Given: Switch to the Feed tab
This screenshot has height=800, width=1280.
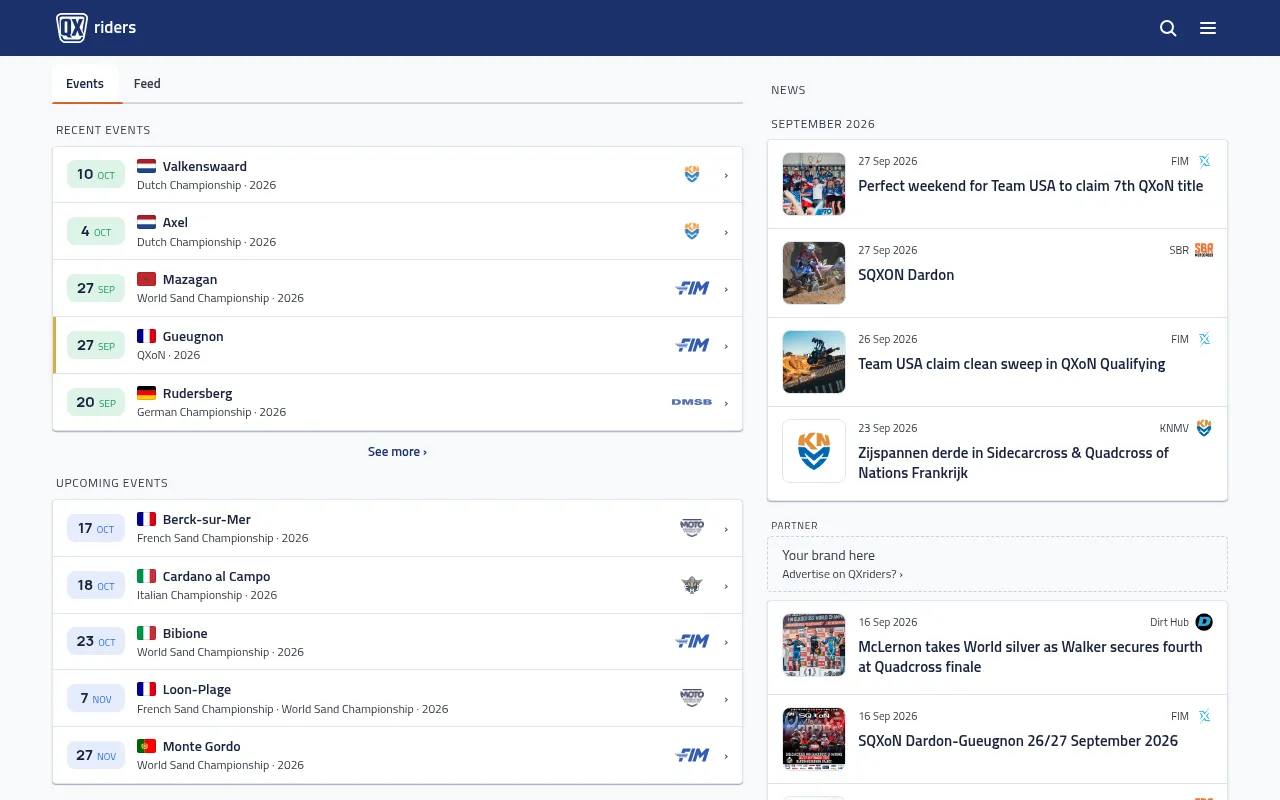Looking at the screenshot, I should pyautogui.click(x=147, y=84).
